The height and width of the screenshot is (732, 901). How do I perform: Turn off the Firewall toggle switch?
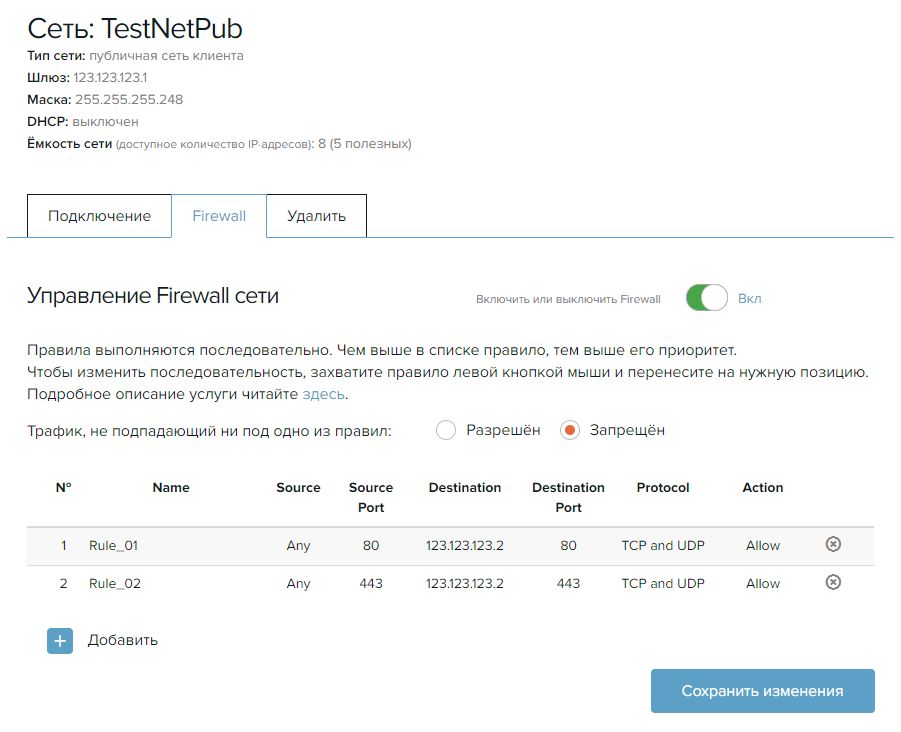706,298
